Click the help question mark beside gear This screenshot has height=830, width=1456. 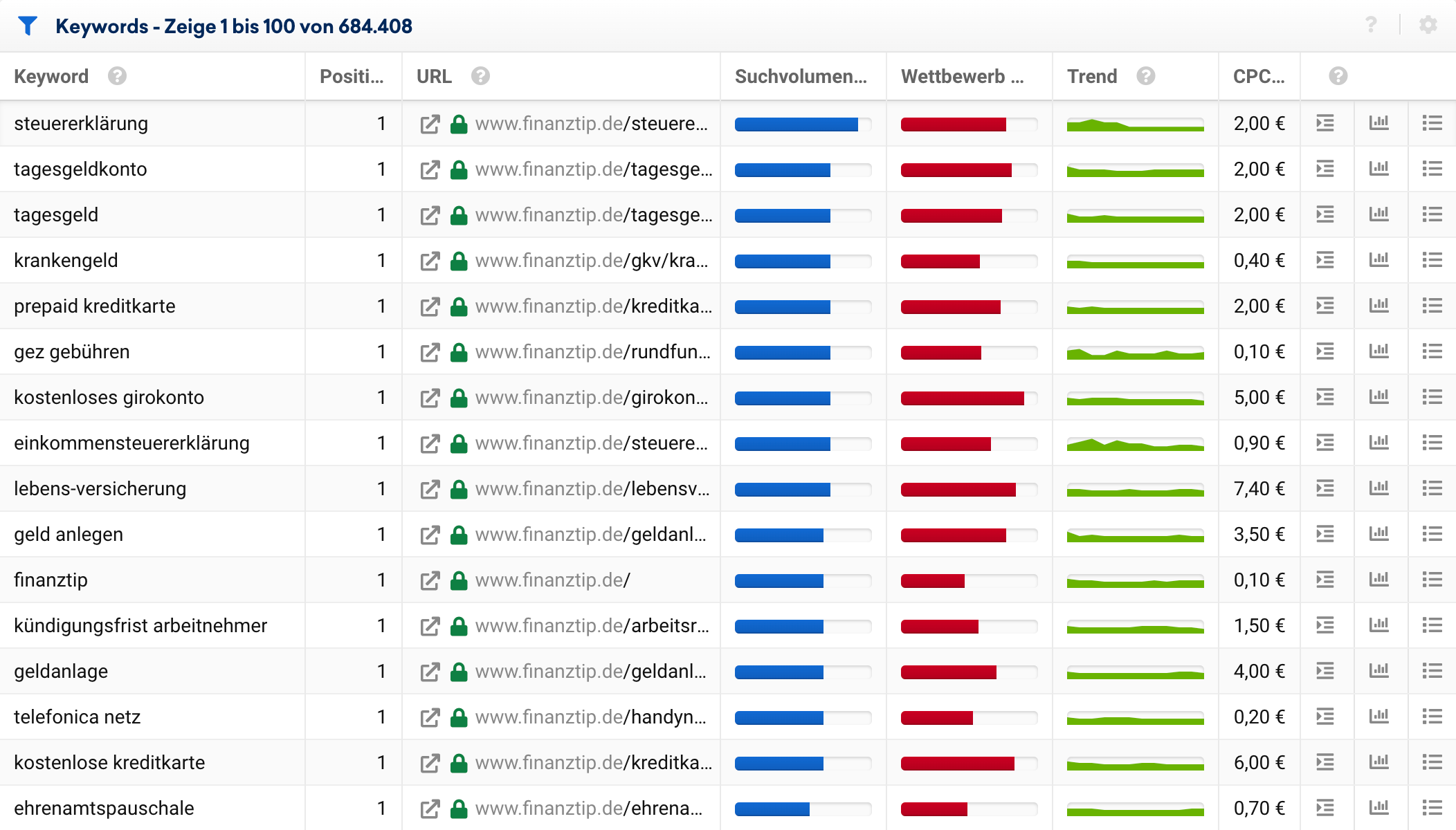coord(1371,26)
